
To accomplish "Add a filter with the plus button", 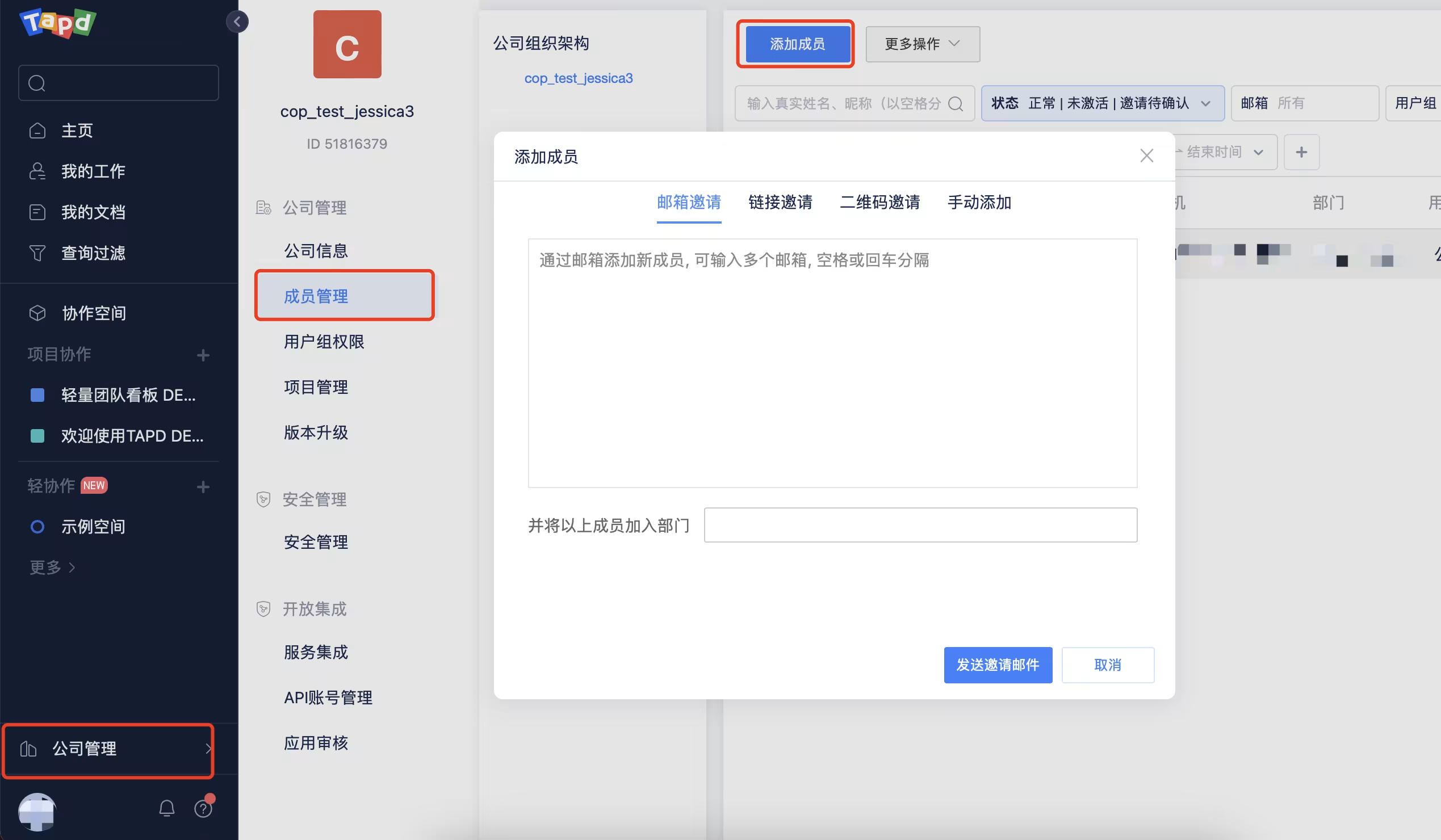I will coord(1301,152).
